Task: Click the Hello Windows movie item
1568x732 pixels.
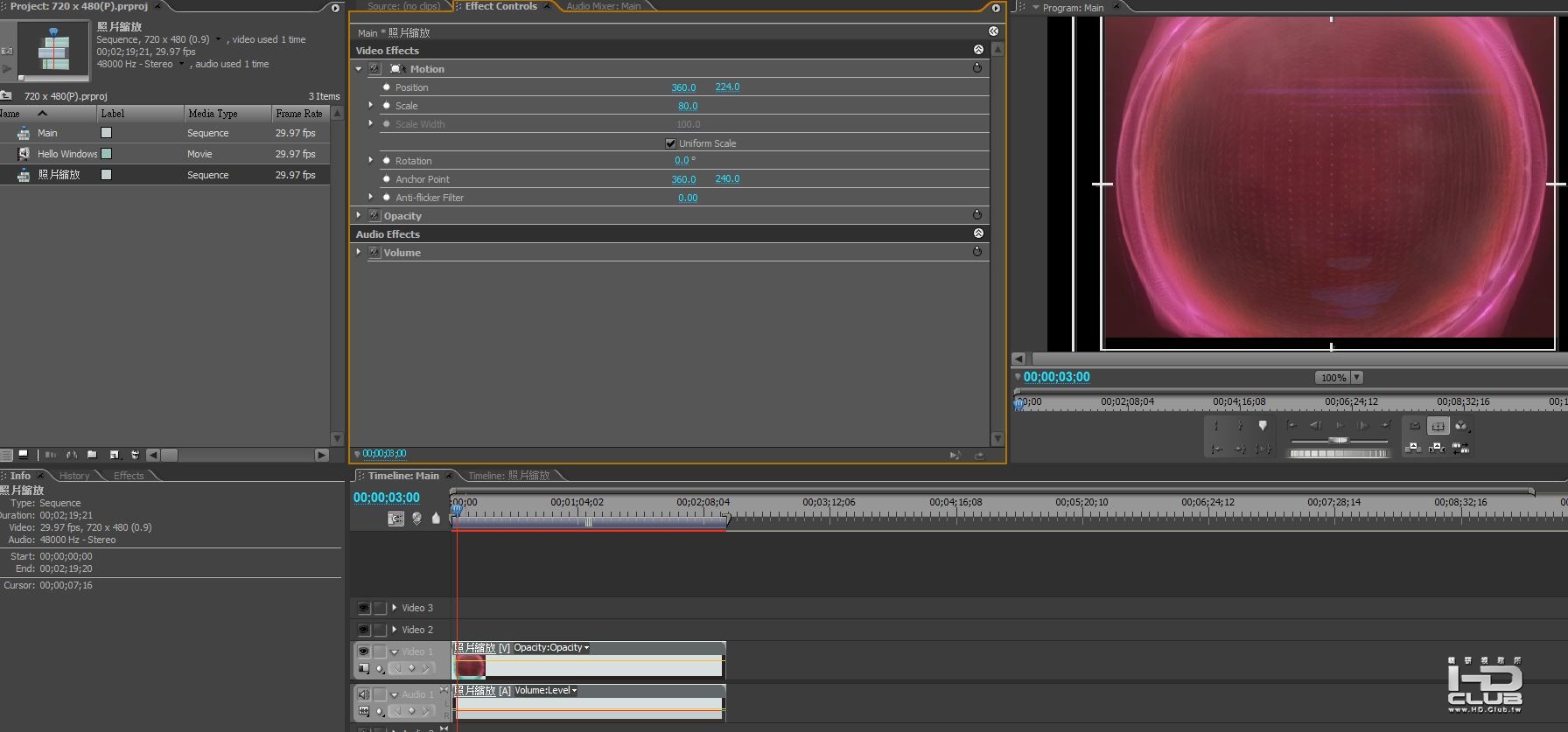Action: (67, 154)
